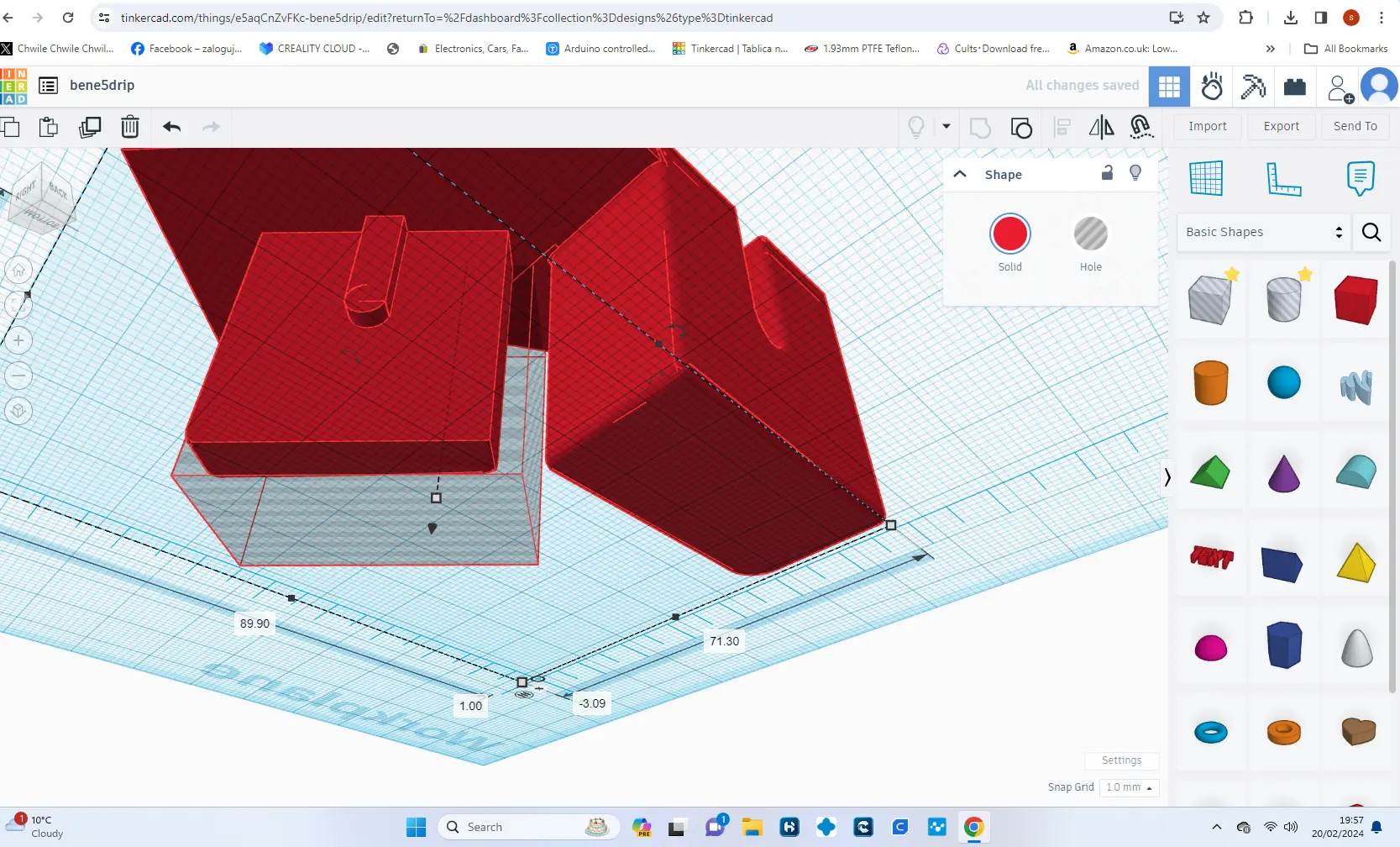Viewport: 1400px width, 847px height.
Task: Open the Notes panel
Action: coord(1361,177)
